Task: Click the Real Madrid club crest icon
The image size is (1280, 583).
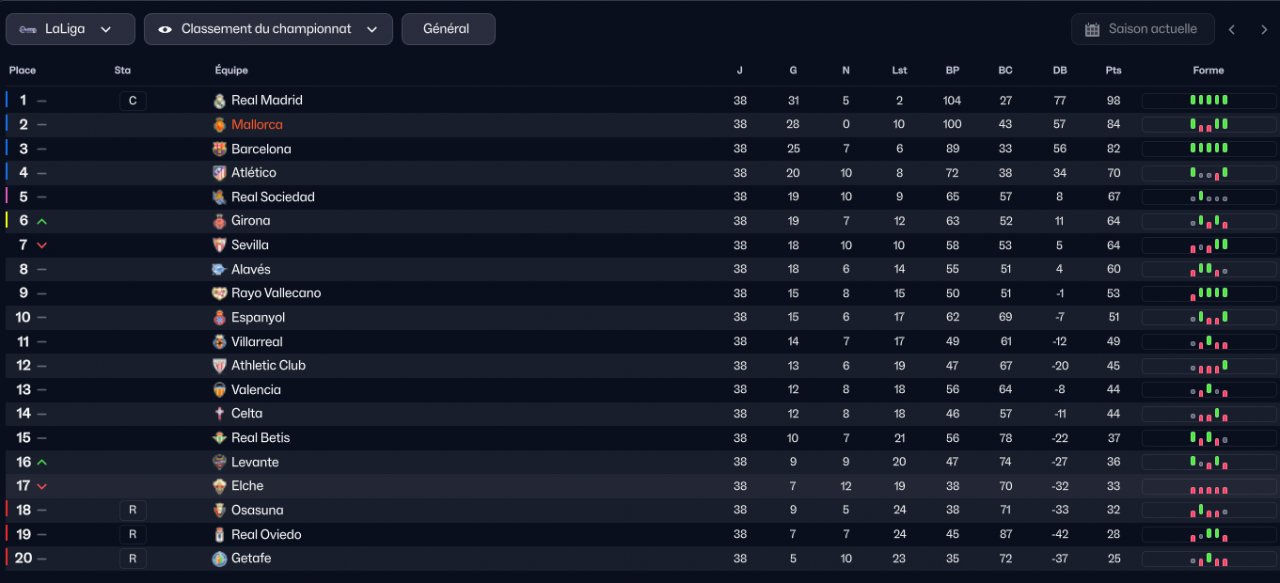Action: [220, 101]
